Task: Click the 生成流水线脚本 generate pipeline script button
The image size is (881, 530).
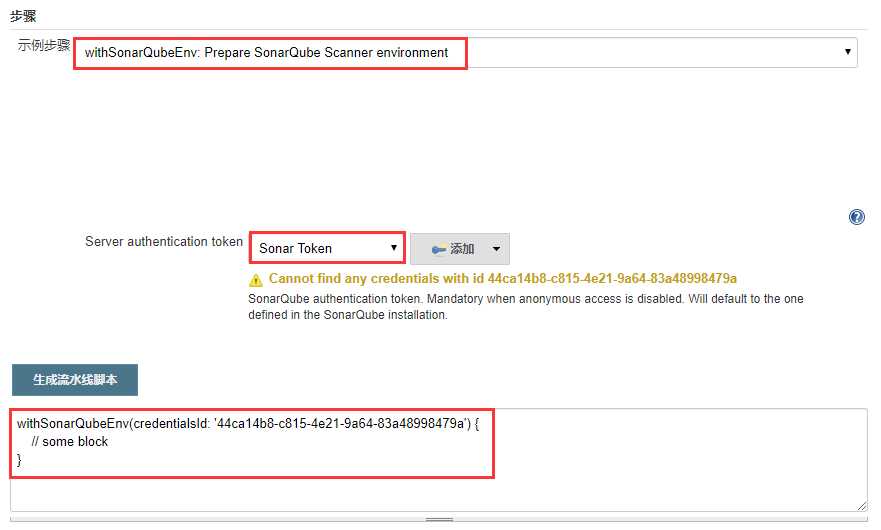Action: coord(75,380)
